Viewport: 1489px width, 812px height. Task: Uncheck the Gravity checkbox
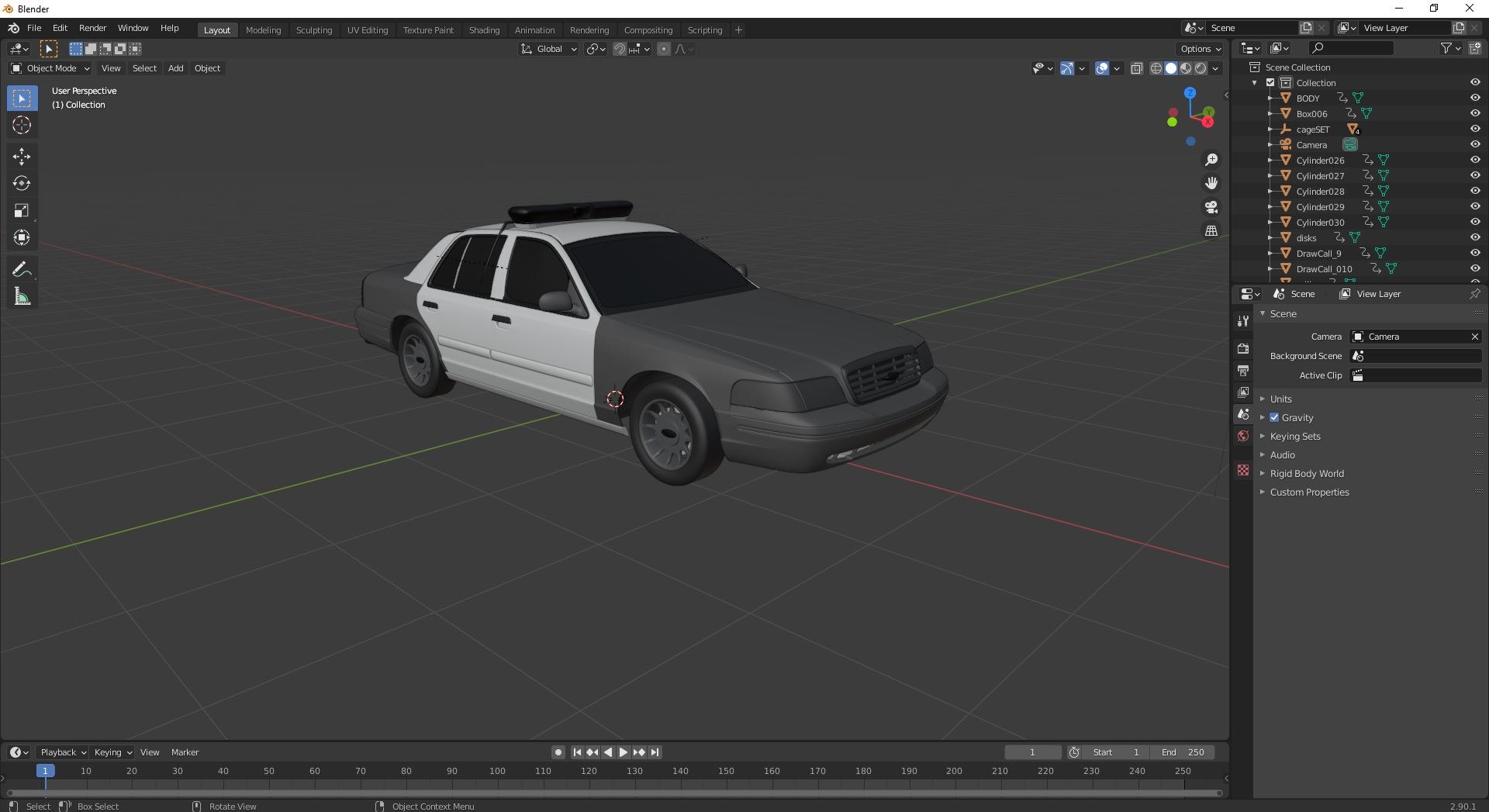1274,417
